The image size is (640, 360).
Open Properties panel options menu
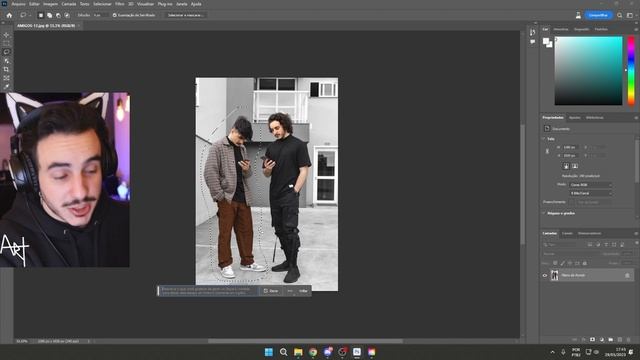pyautogui.click(x=636, y=118)
